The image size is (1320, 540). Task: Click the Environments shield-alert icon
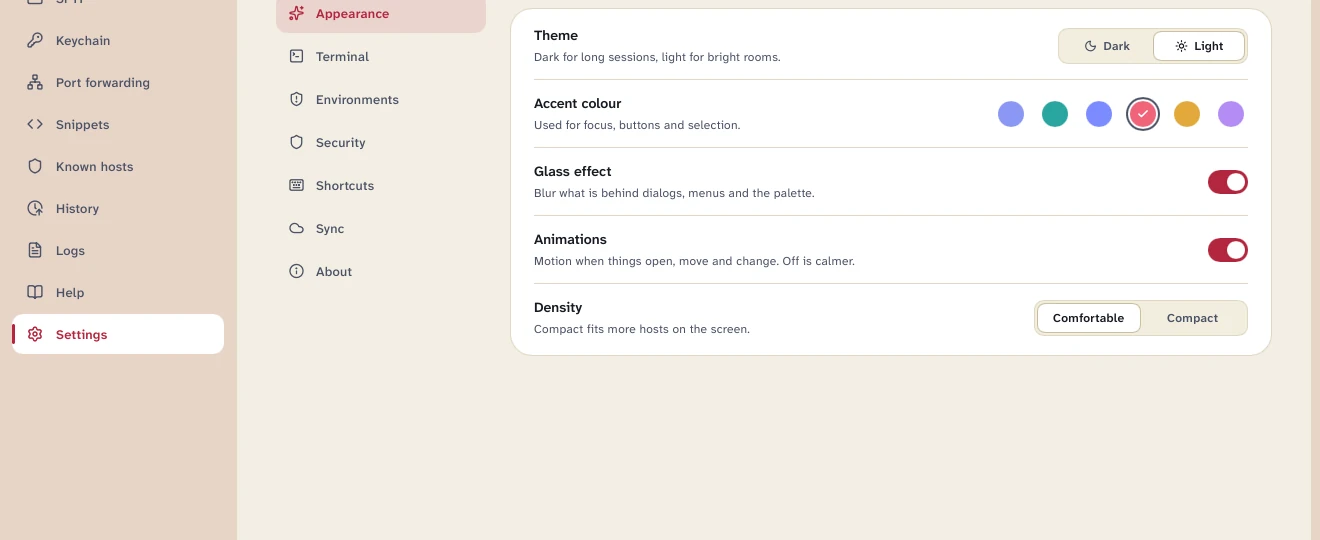click(296, 100)
